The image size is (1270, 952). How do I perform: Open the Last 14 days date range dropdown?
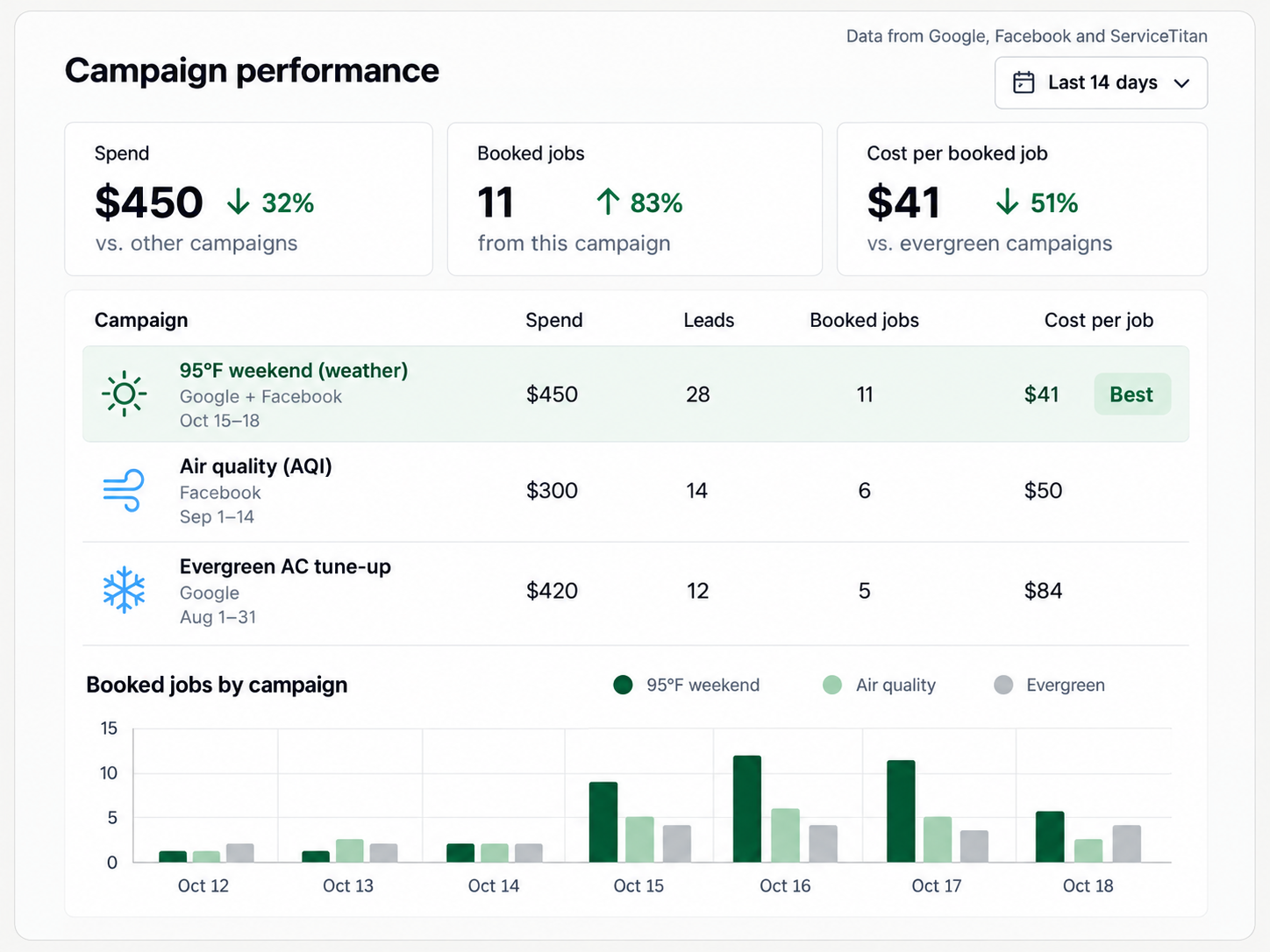[1101, 82]
